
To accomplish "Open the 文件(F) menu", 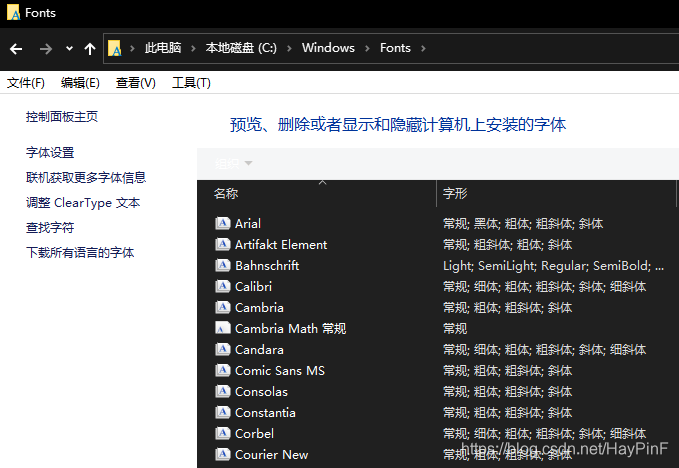I will [x=26, y=83].
